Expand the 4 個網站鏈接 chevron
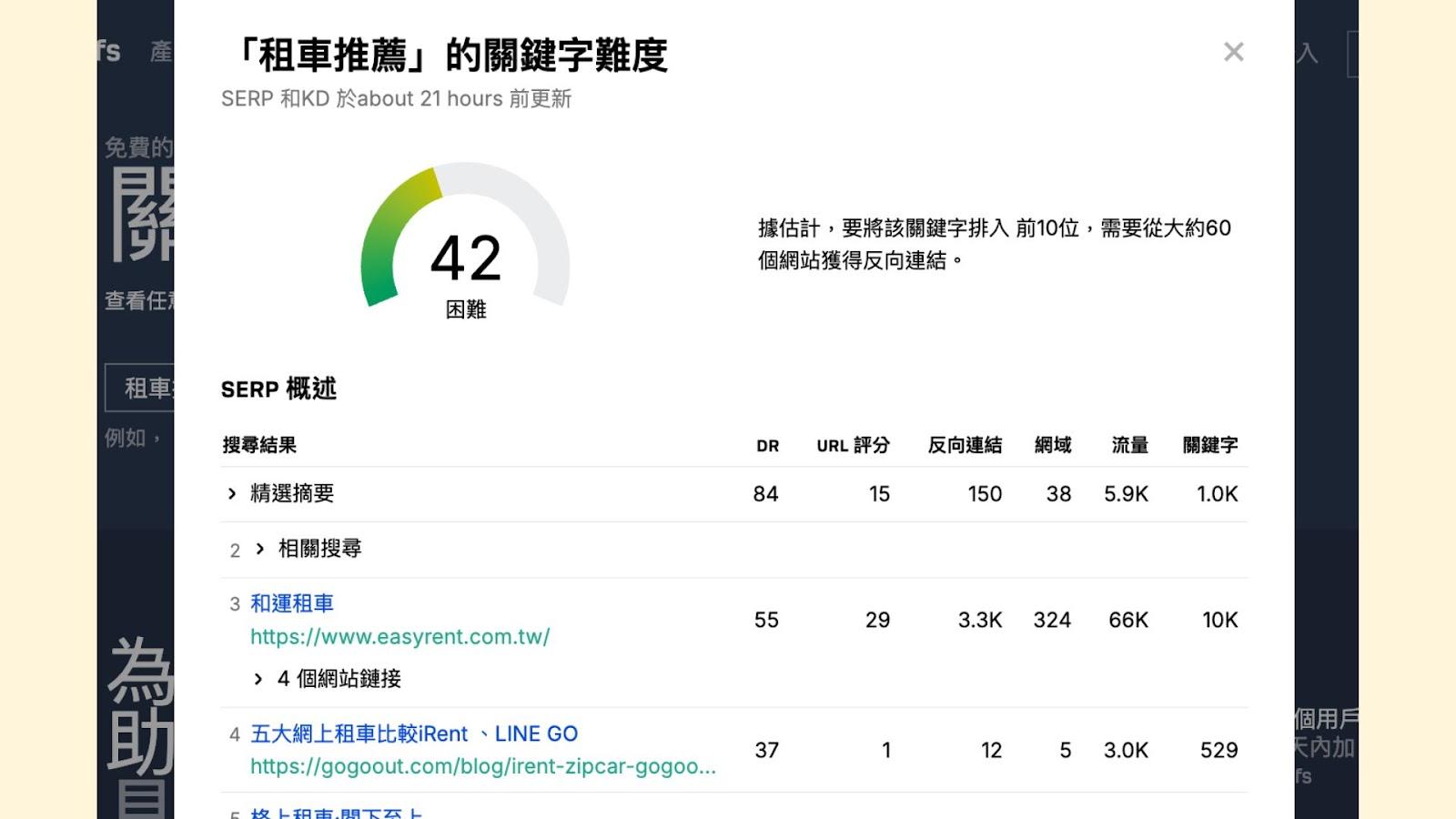This screenshot has height=819, width=1456. pyautogui.click(x=258, y=679)
